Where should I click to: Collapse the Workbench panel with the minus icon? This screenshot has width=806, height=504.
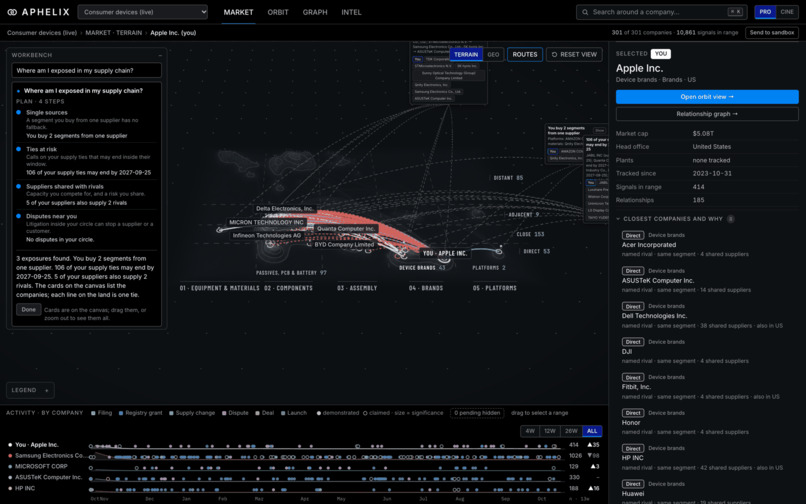160,55
